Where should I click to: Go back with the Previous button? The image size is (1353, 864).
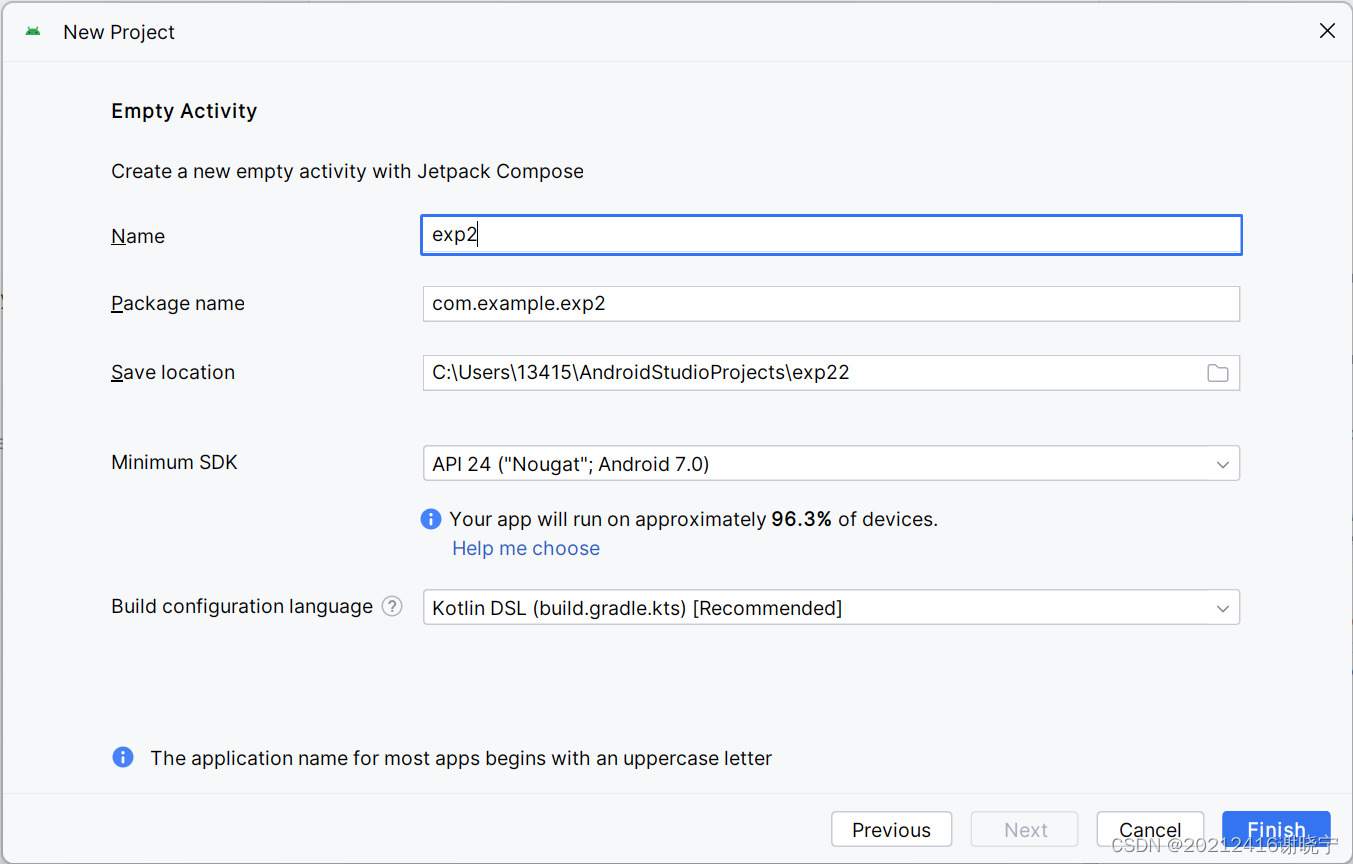891,830
